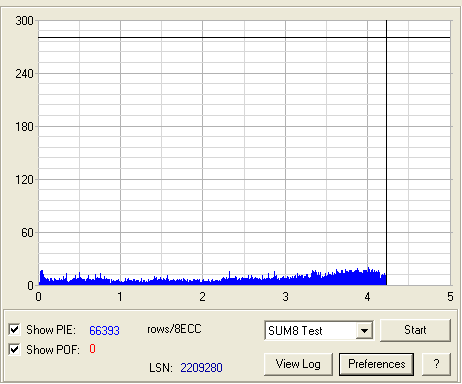The height and width of the screenshot is (384, 462).
Task: Click the 300 label on the y-axis
Action: click(x=24, y=21)
